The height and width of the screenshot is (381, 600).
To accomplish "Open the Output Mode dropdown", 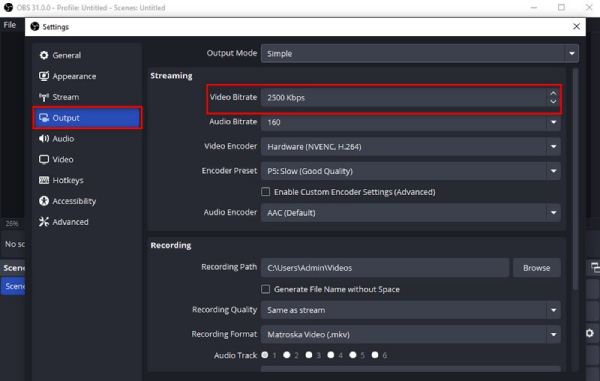I will pos(420,54).
